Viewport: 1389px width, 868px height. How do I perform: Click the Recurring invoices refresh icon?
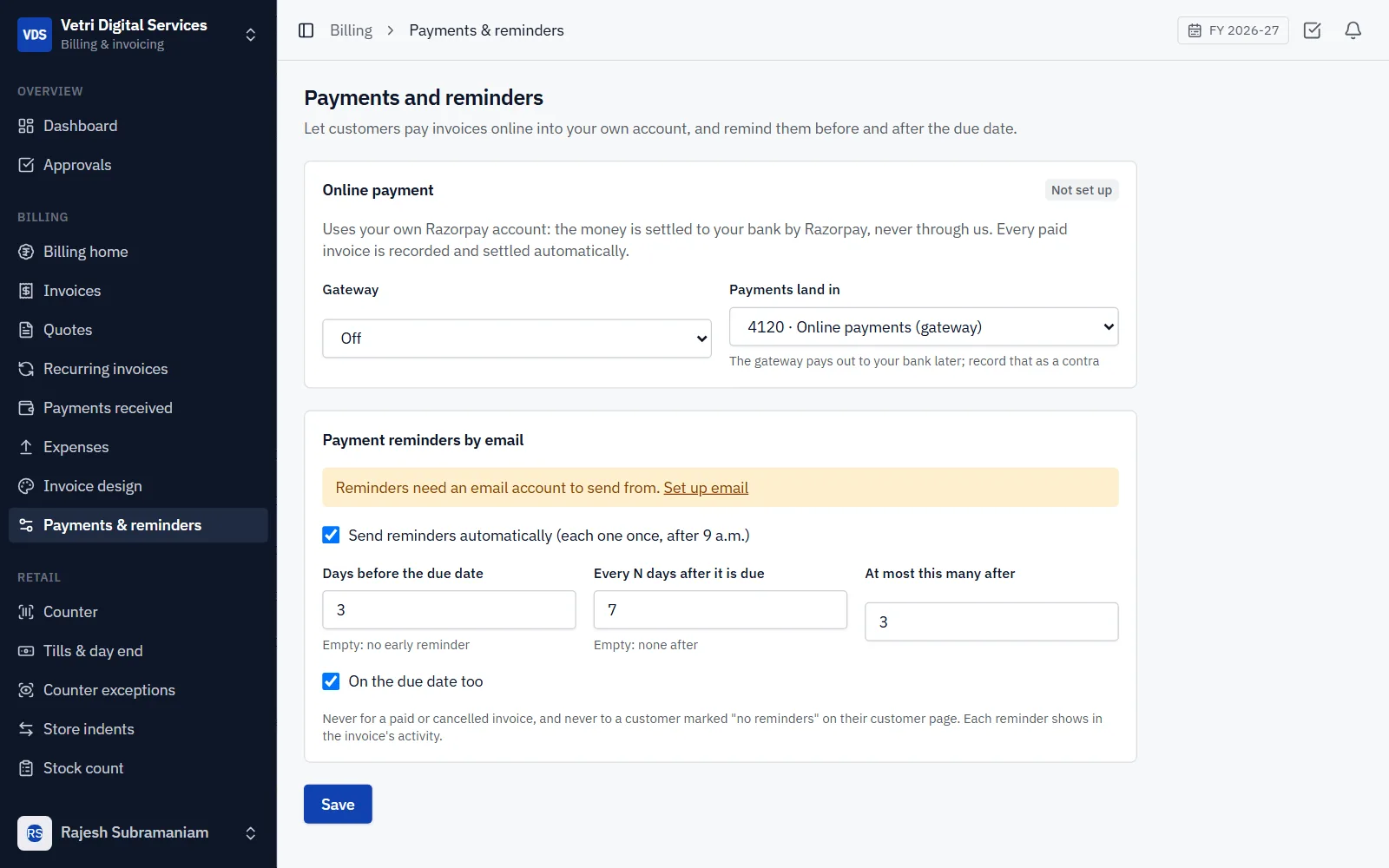click(26, 369)
